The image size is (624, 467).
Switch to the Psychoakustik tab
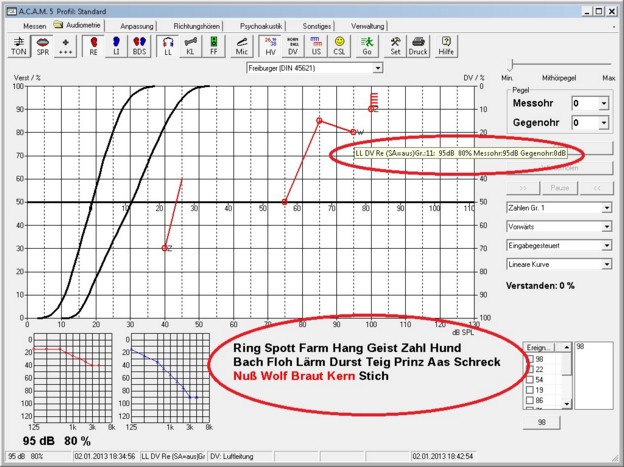coord(261,26)
